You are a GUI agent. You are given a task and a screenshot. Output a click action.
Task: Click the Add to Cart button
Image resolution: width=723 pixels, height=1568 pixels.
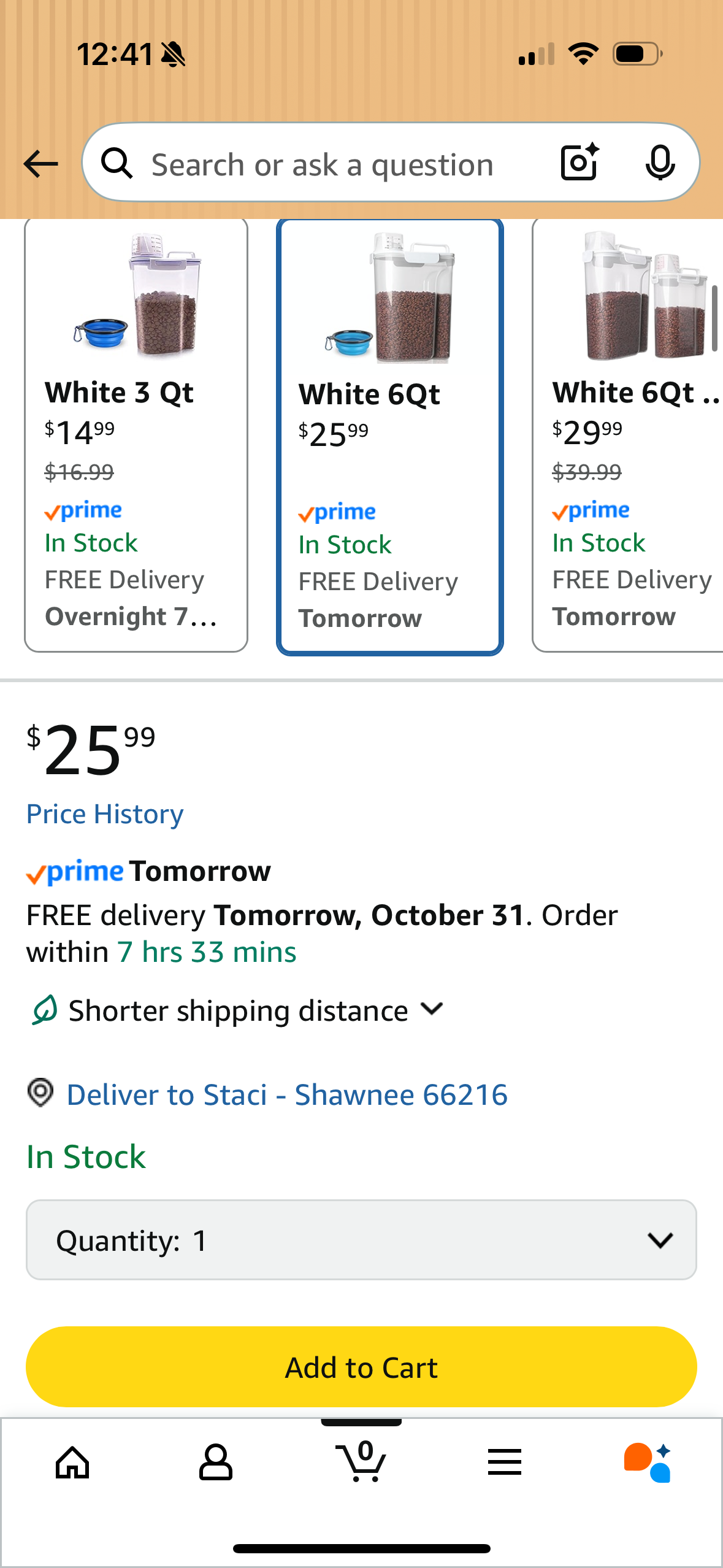tap(361, 1367)
